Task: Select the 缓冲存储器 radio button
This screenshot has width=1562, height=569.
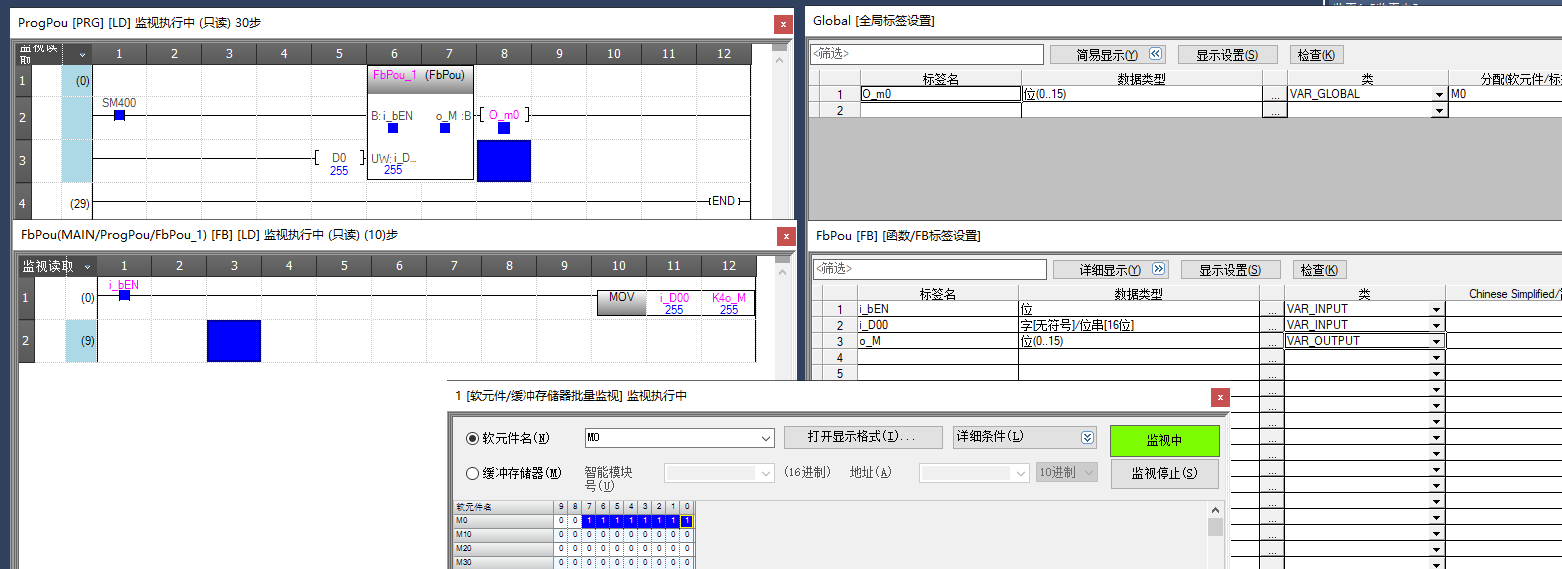Action: [x=473, y=473]
